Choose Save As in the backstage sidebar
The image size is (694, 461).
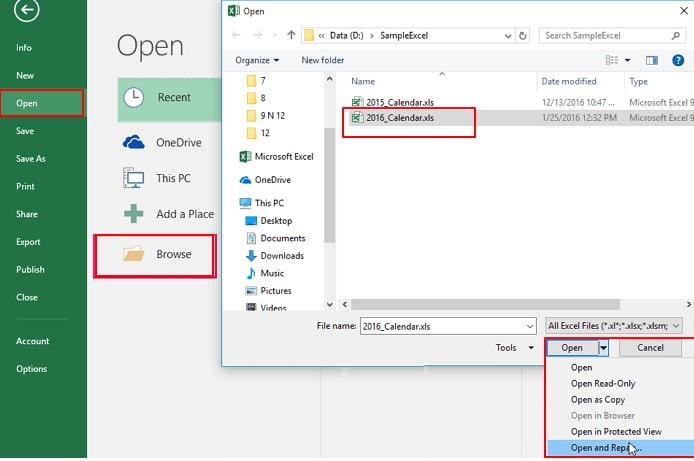point(31,159)
